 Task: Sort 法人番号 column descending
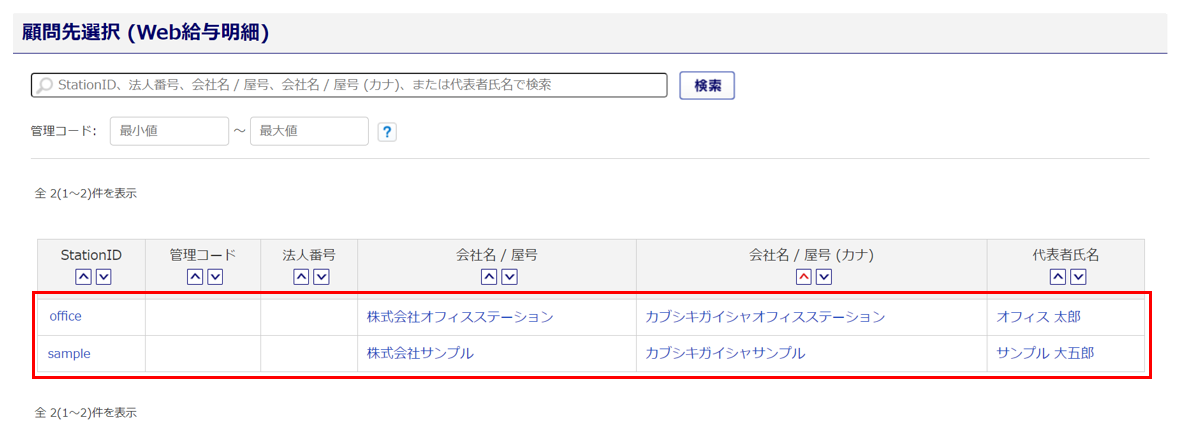322,277
